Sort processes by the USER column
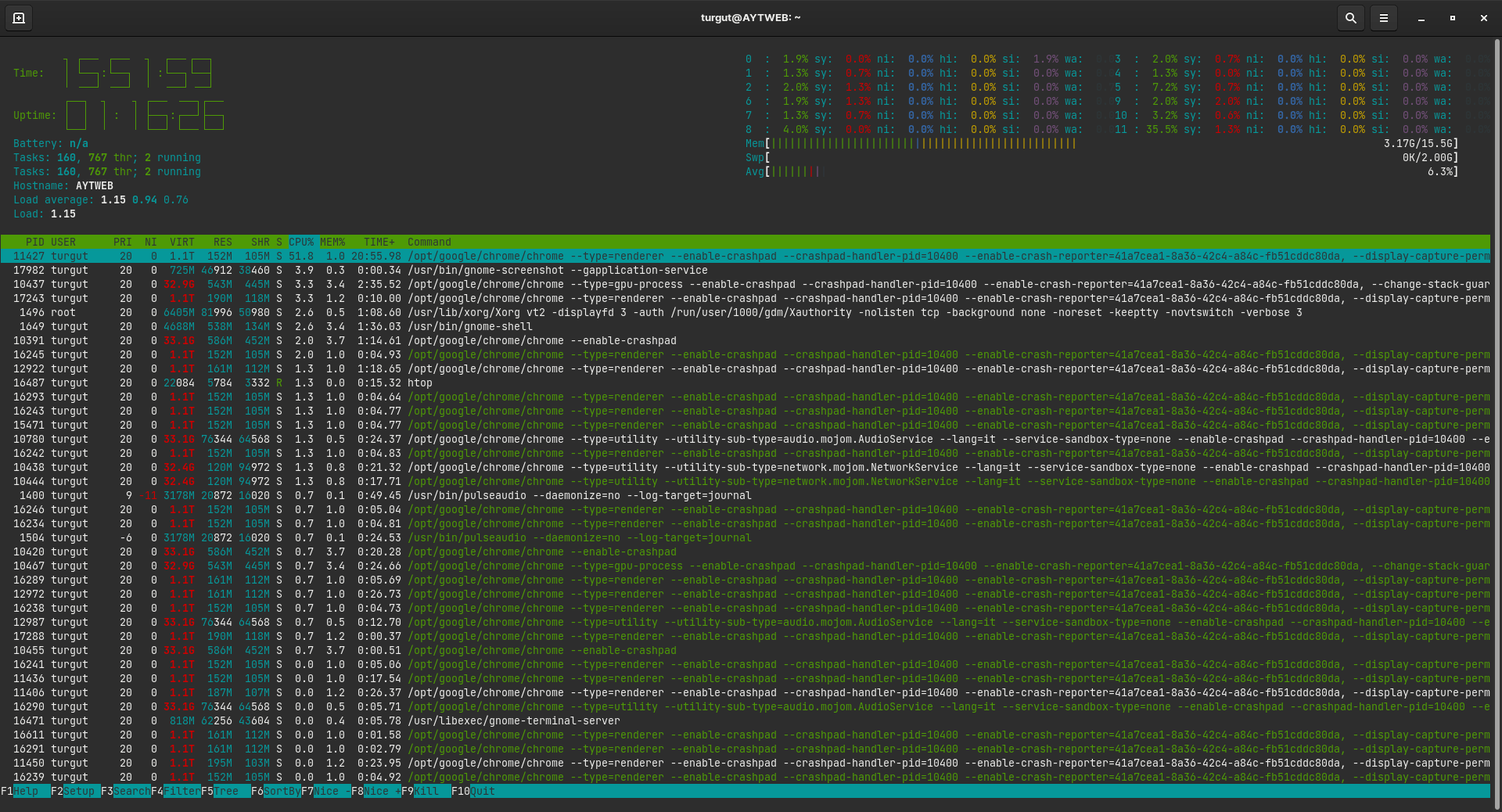 (64, 242)
